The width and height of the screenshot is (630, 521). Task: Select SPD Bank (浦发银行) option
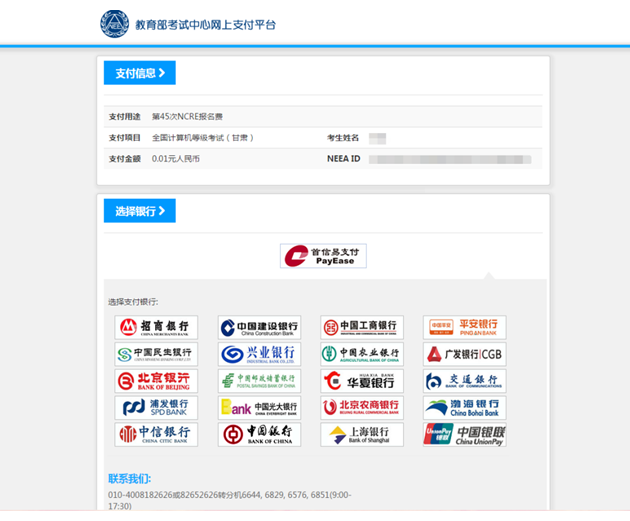click(x=156, y=408)
